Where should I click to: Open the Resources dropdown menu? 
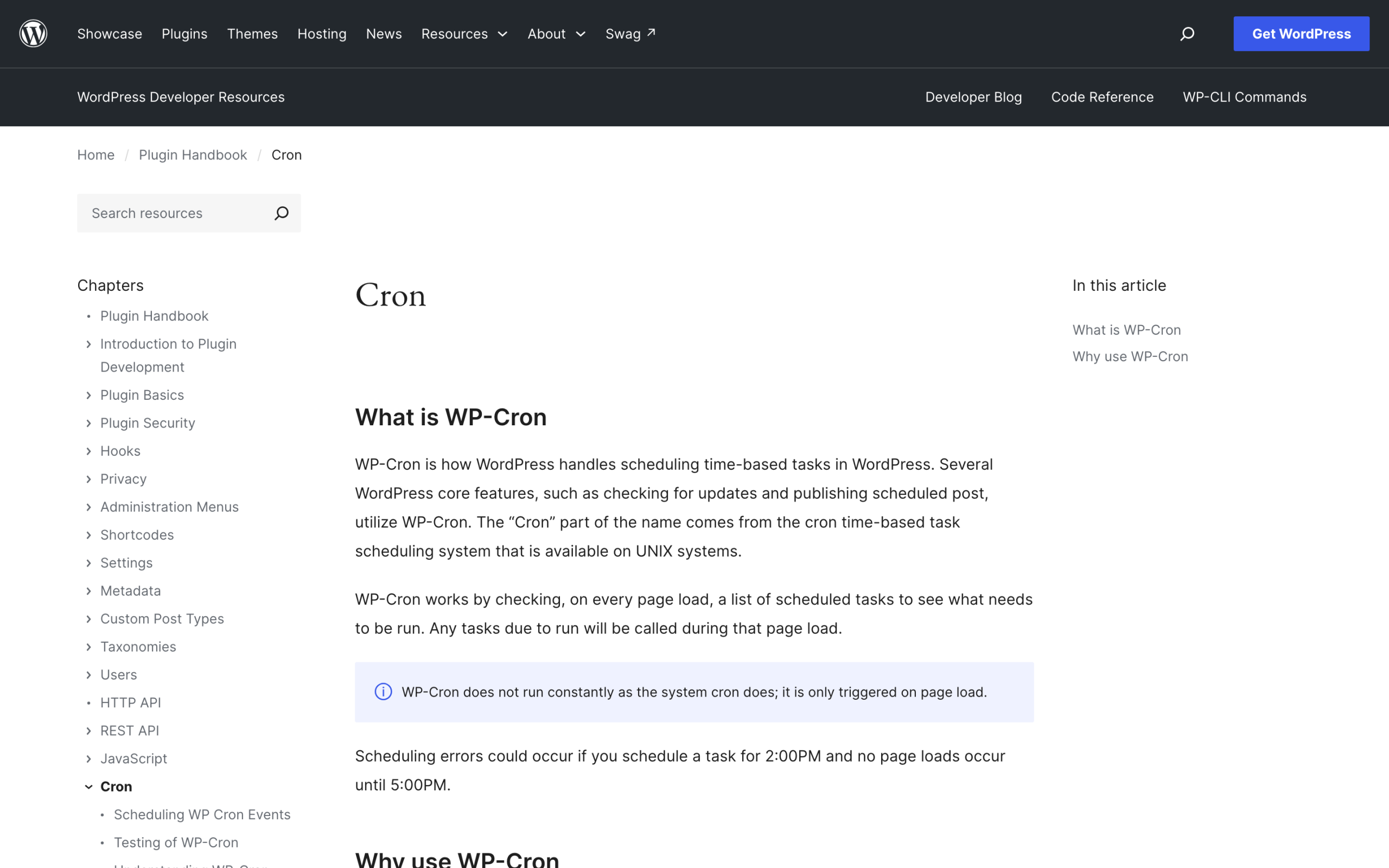point(464,34)
